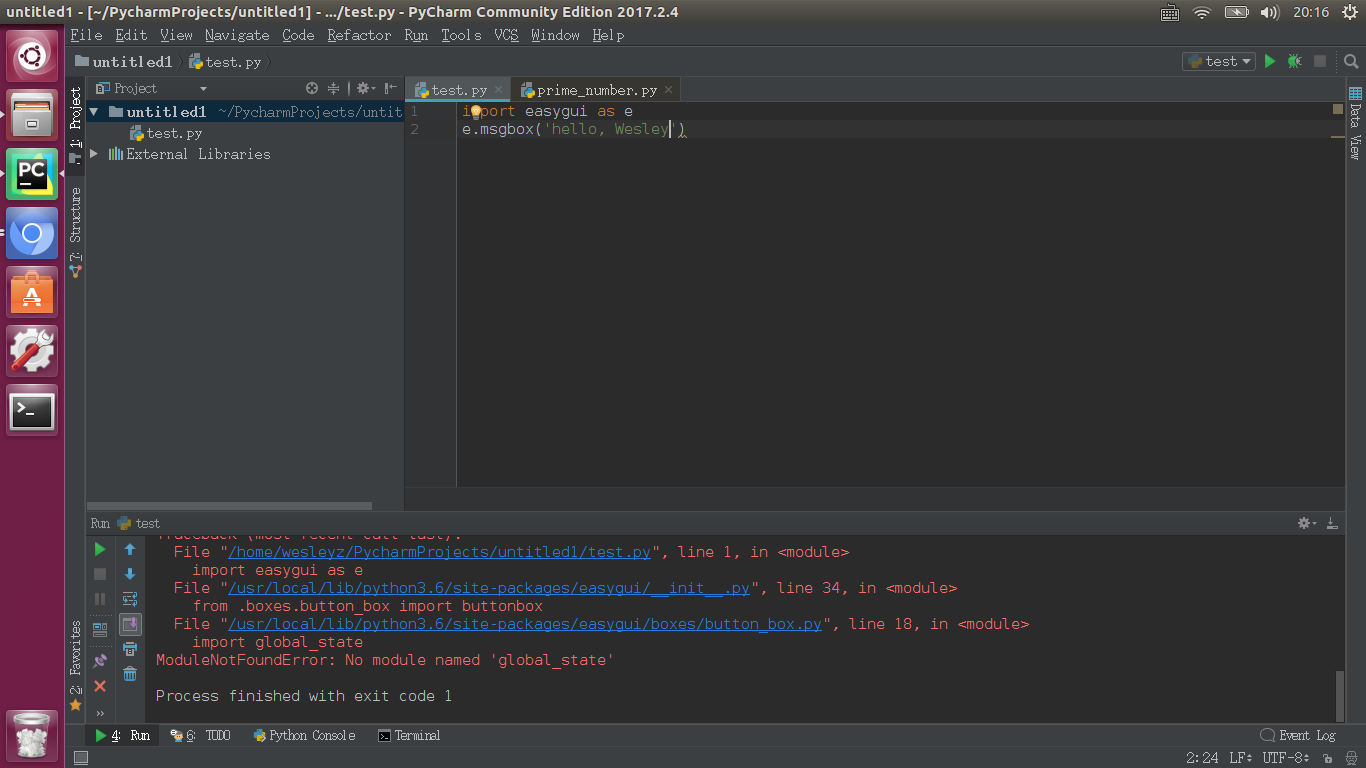Open the Refactor menu

point(359,35)
